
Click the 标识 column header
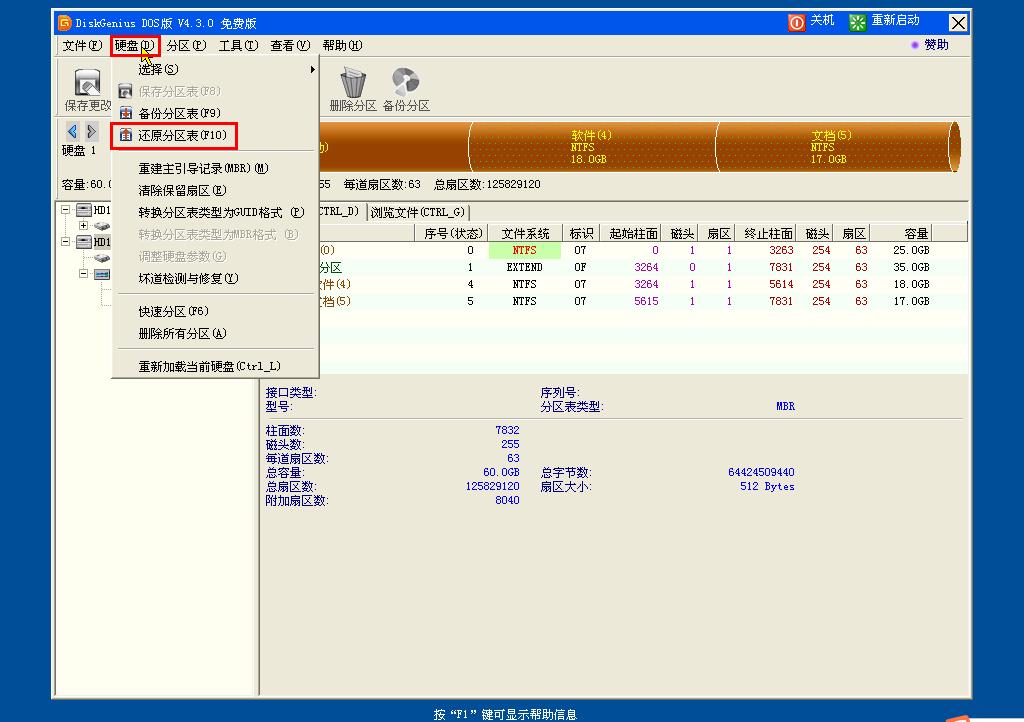click(581, 233)
